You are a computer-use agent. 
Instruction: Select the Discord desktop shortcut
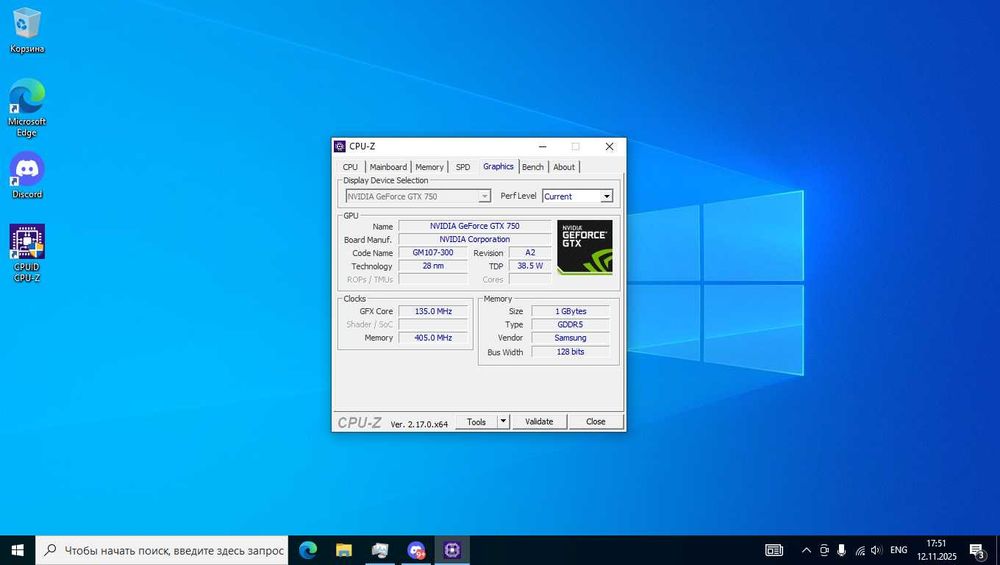(x=26, y=175)
